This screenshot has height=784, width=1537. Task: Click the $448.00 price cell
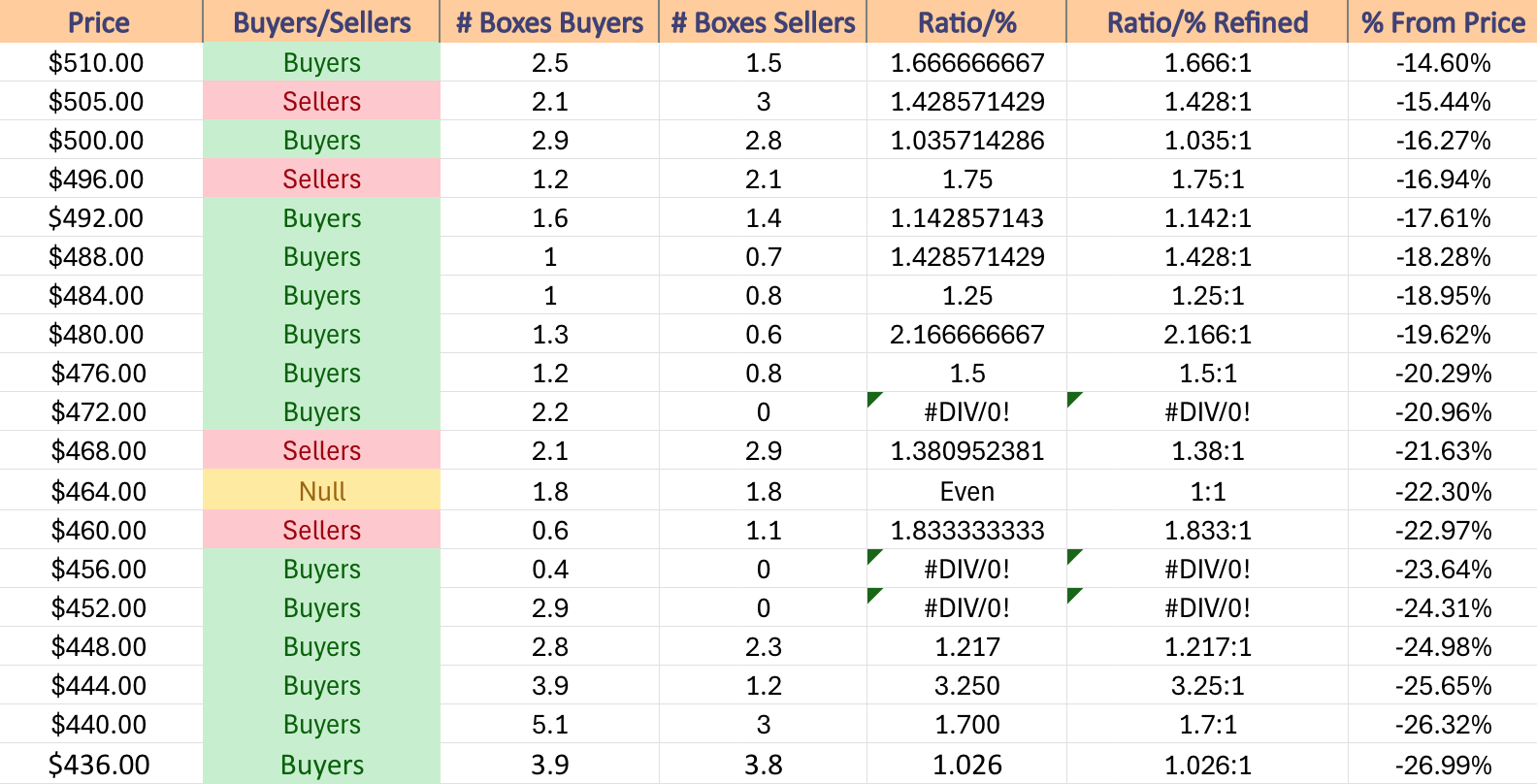(x=101, y=646)
